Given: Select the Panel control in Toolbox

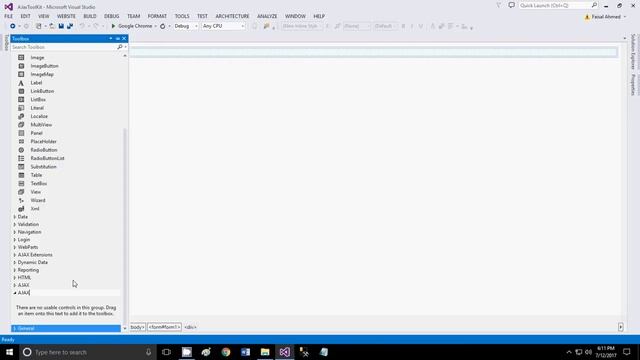Looking at the screenshot, I should pyautogui.click(x=36, y=133).
